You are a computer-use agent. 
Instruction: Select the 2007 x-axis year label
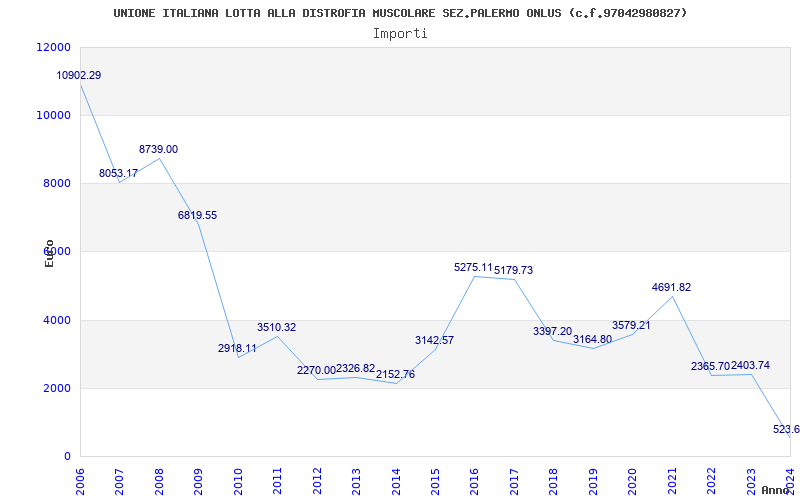119,481
